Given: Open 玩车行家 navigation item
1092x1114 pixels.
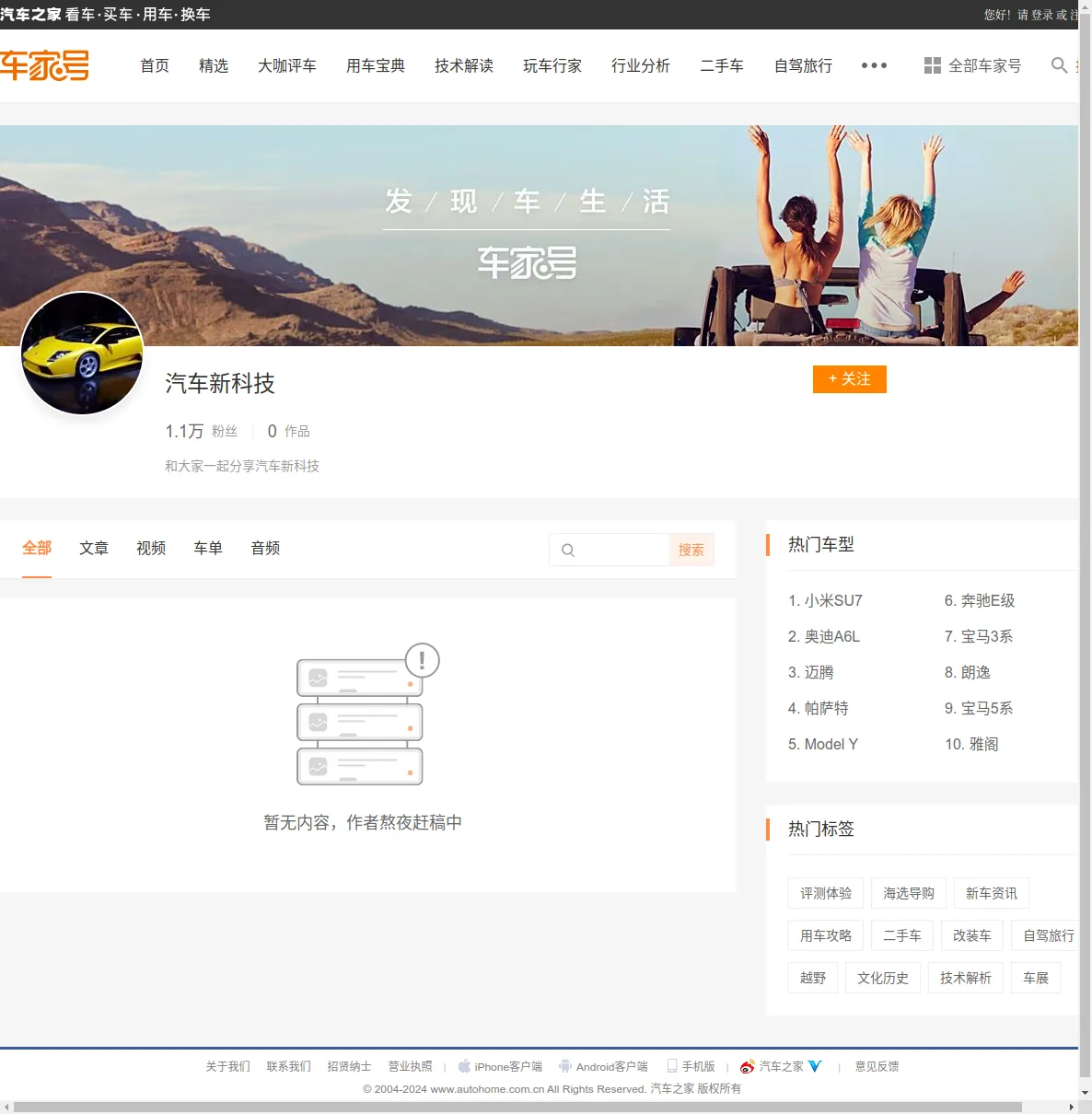Looking at the screenshot, I should pyautogui.click(x=552, y=65).
